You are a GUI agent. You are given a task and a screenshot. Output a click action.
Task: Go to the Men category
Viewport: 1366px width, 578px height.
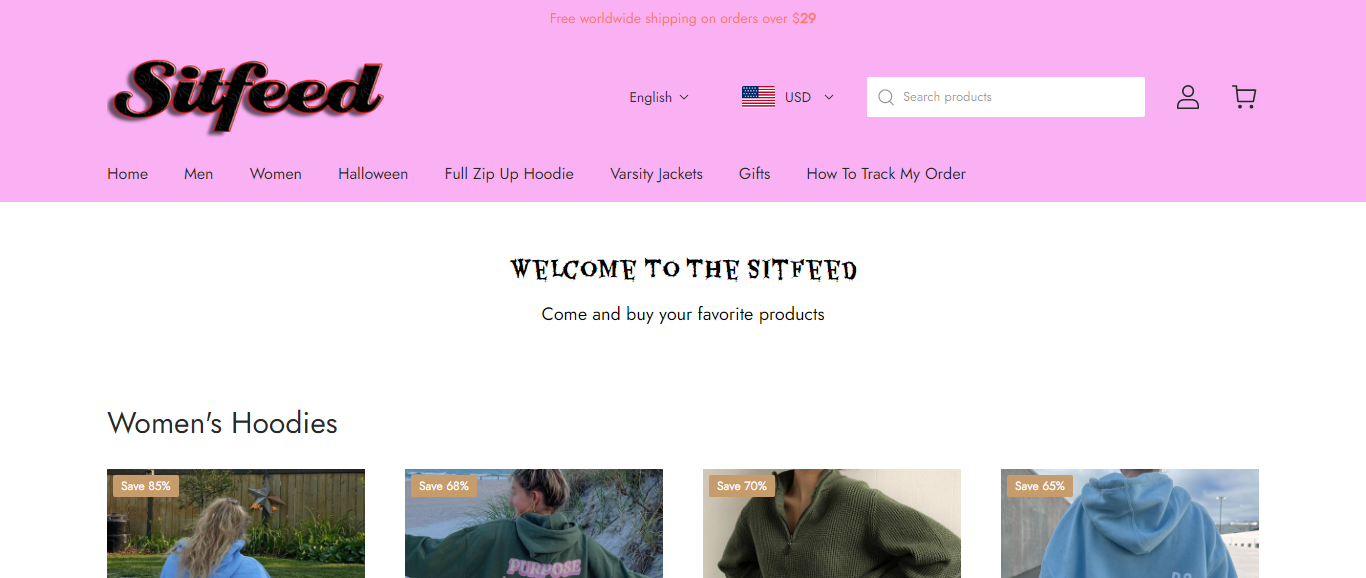click(x=198, y=174)
